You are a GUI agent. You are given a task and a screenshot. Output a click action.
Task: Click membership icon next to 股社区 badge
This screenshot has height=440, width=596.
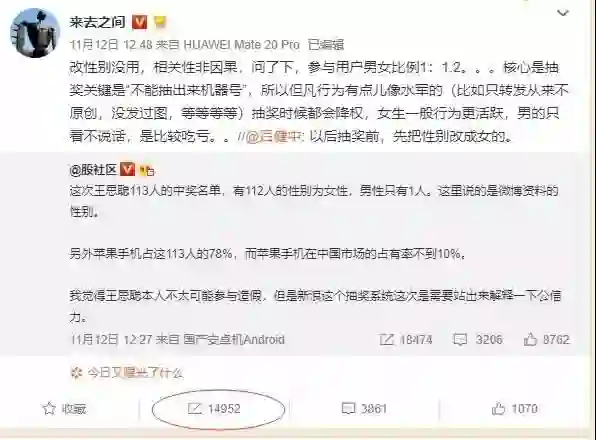(147, 171)
